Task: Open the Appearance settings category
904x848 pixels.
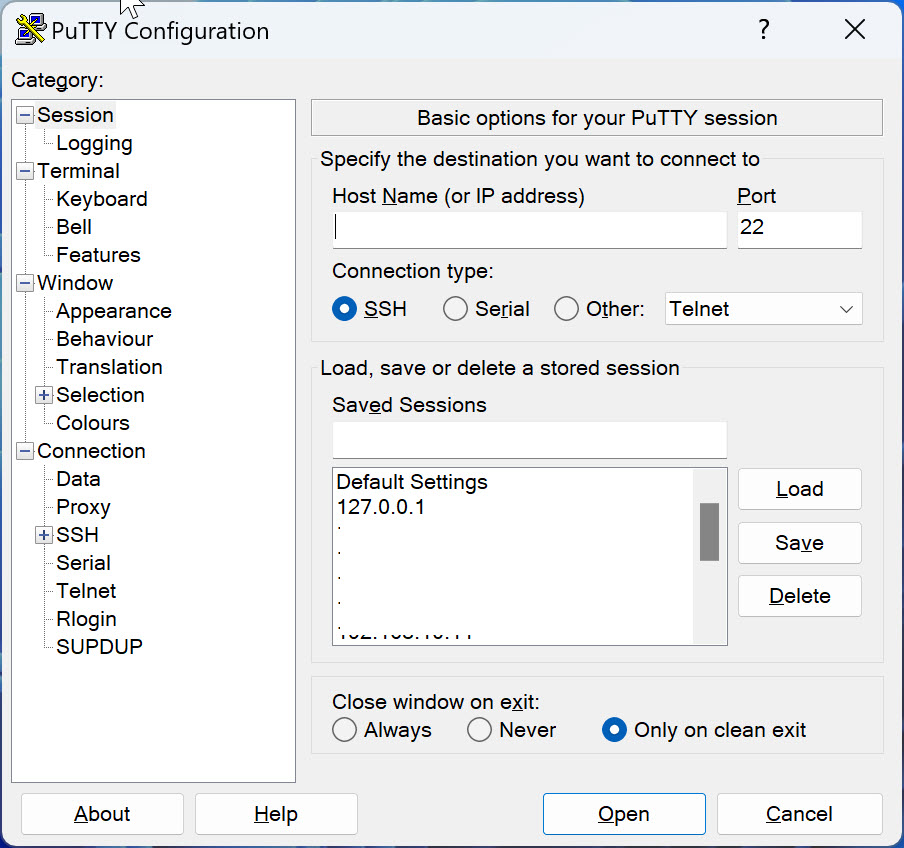Action: 114,311
